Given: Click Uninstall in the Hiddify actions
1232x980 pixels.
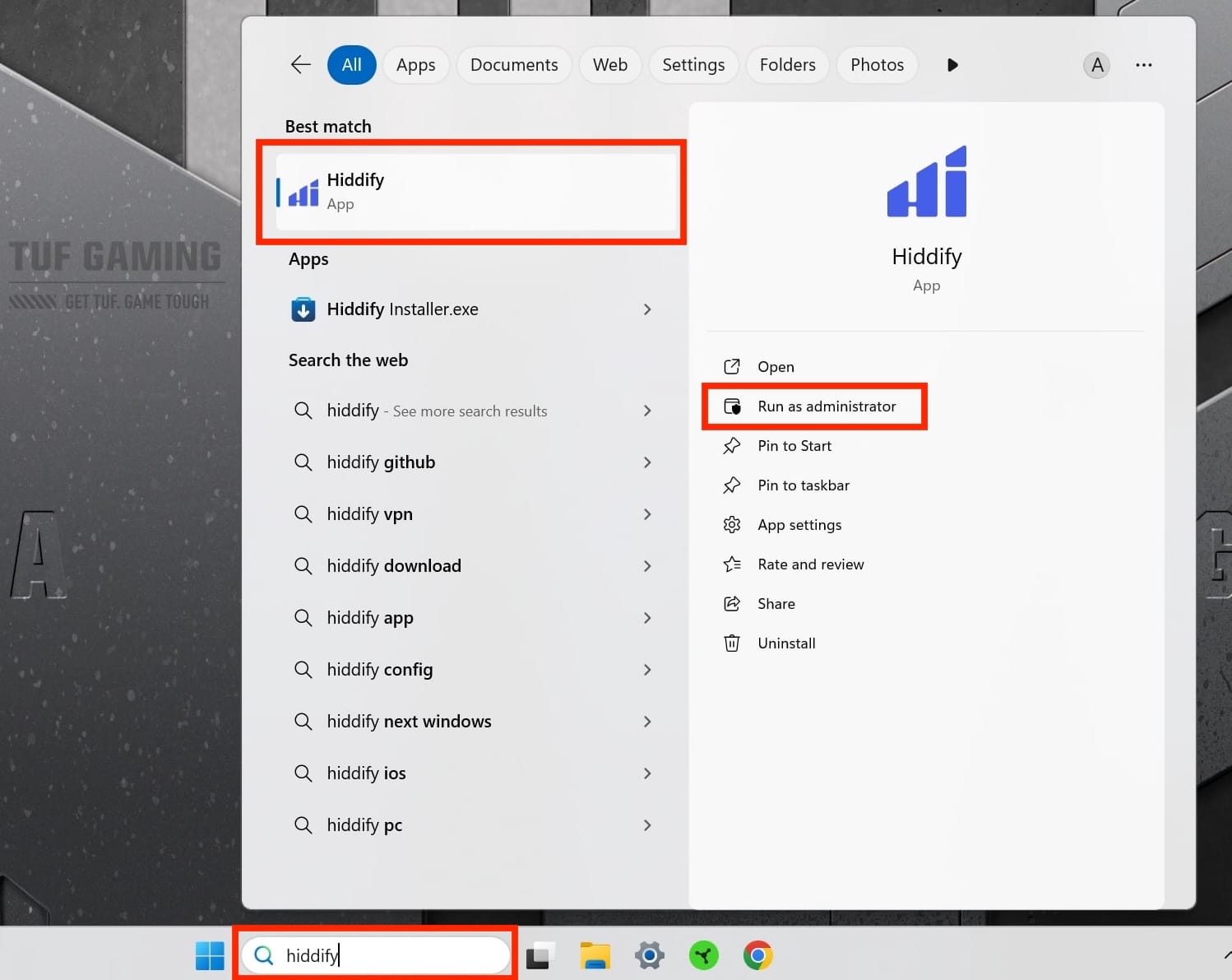Looking at the screenshot, I should tap(786, 643).
